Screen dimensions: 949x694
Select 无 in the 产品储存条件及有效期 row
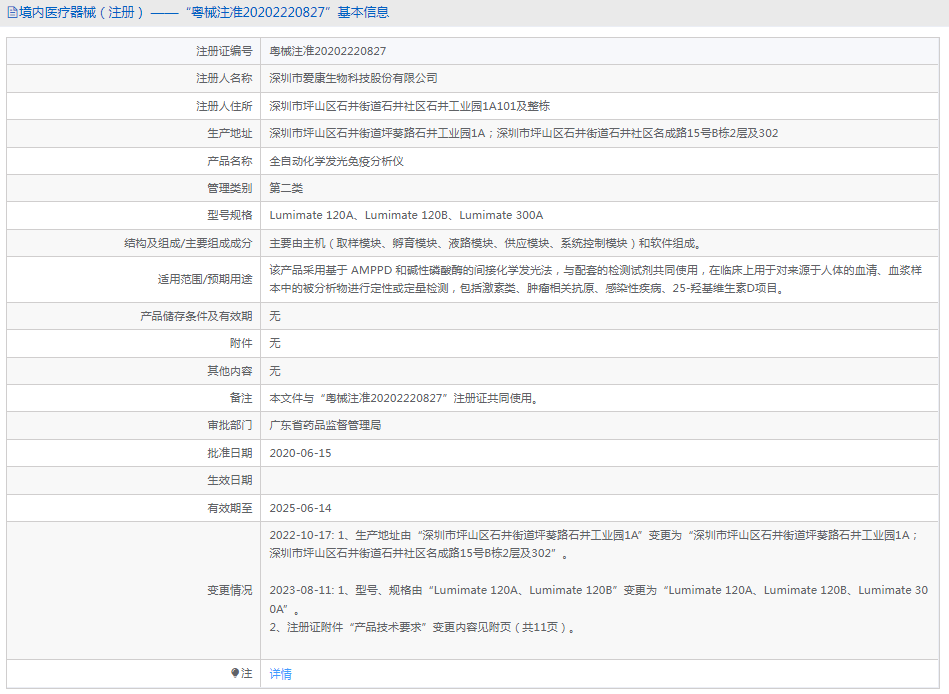(x=275, y=316)
